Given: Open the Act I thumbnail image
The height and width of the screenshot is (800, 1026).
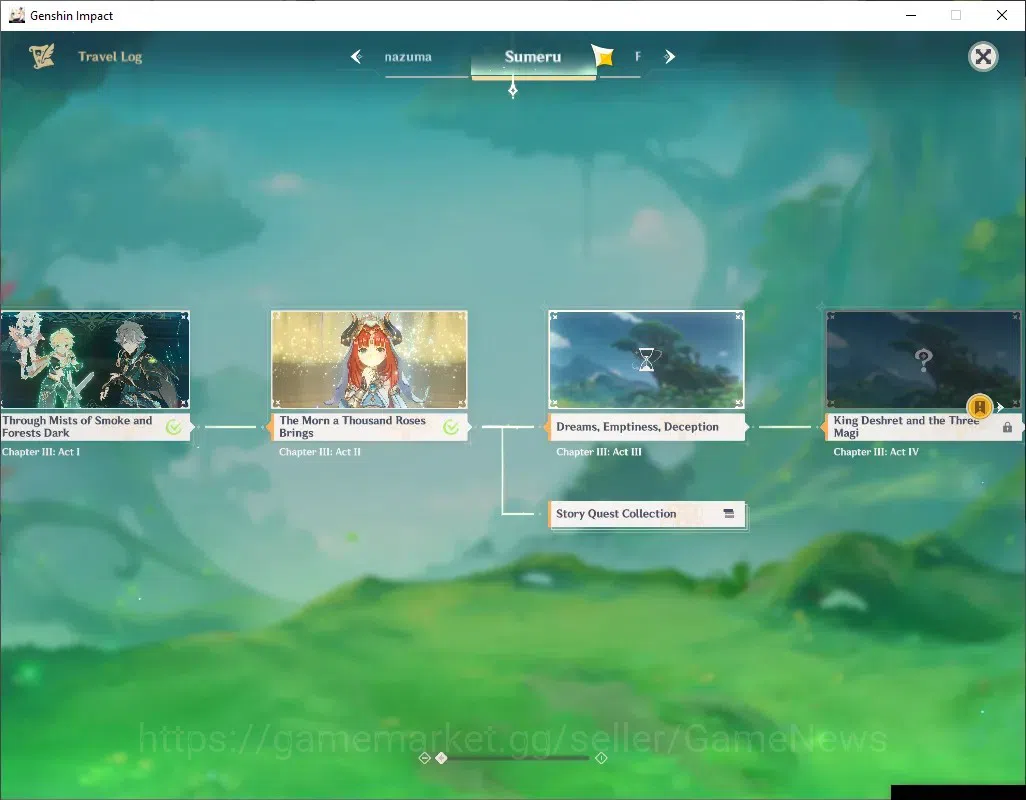Looking at the screenshot, I should (95, 360).
